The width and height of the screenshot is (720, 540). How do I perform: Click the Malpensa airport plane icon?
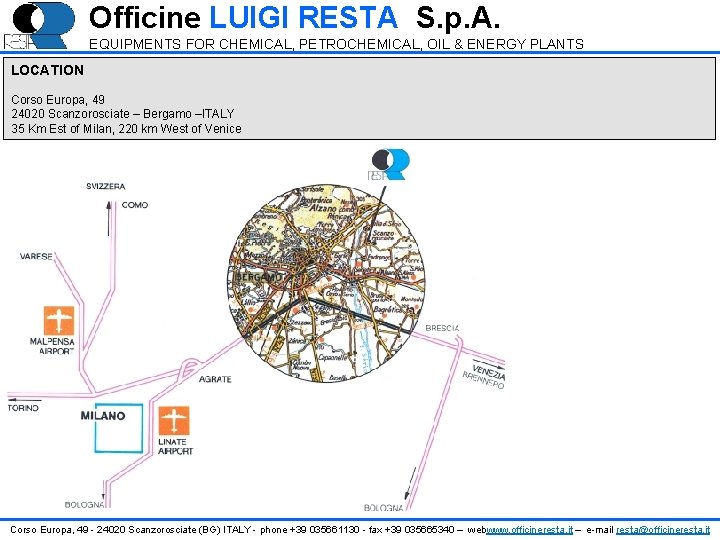[x=59, y=321]
